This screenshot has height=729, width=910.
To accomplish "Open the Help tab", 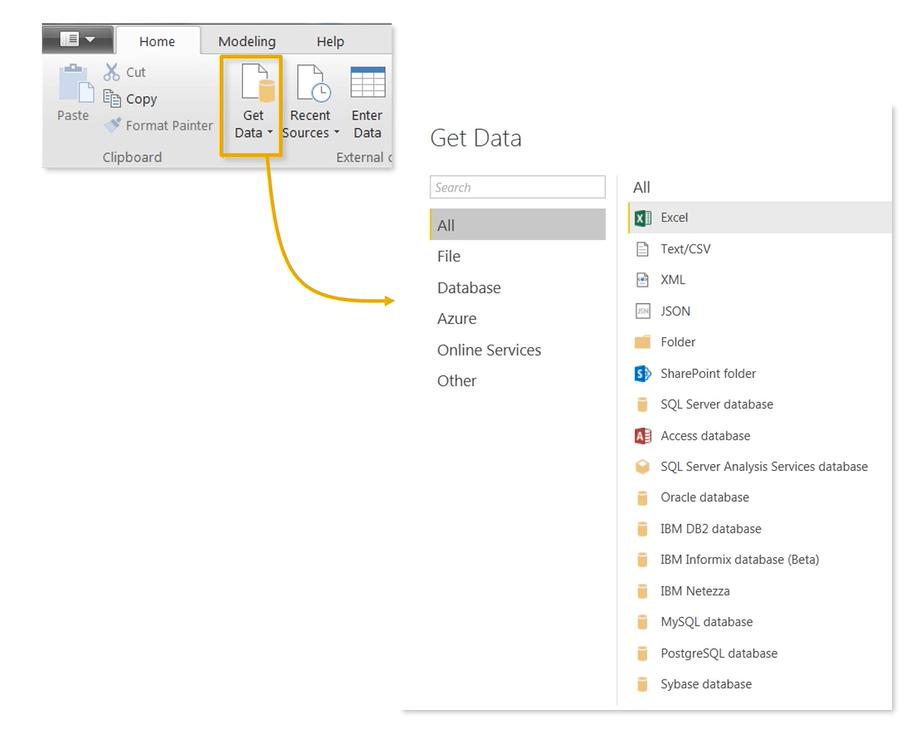I will tap(330, 41).
